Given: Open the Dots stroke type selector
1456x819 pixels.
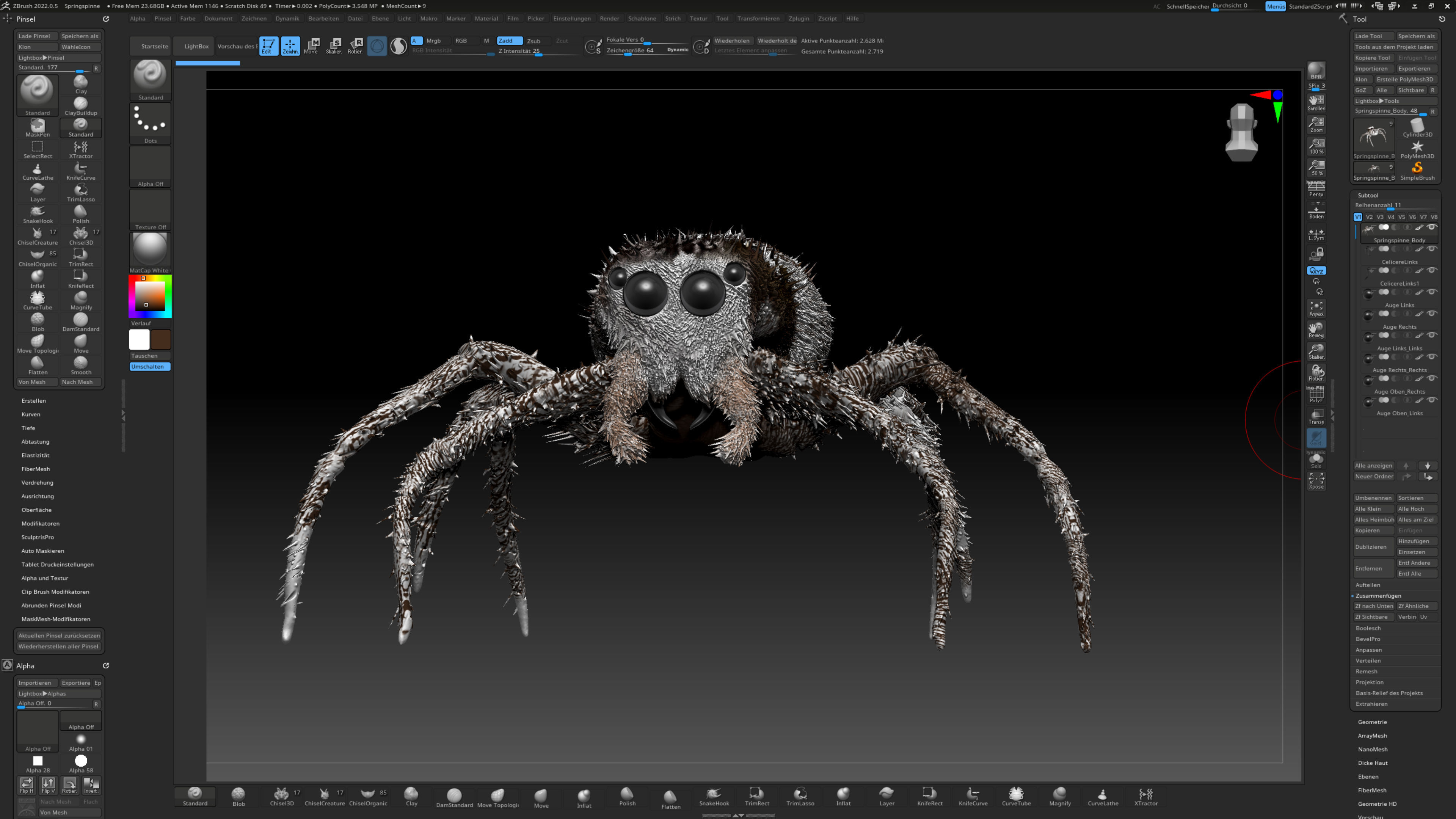Looking at the screenshot, I should [x=151, y=123].
